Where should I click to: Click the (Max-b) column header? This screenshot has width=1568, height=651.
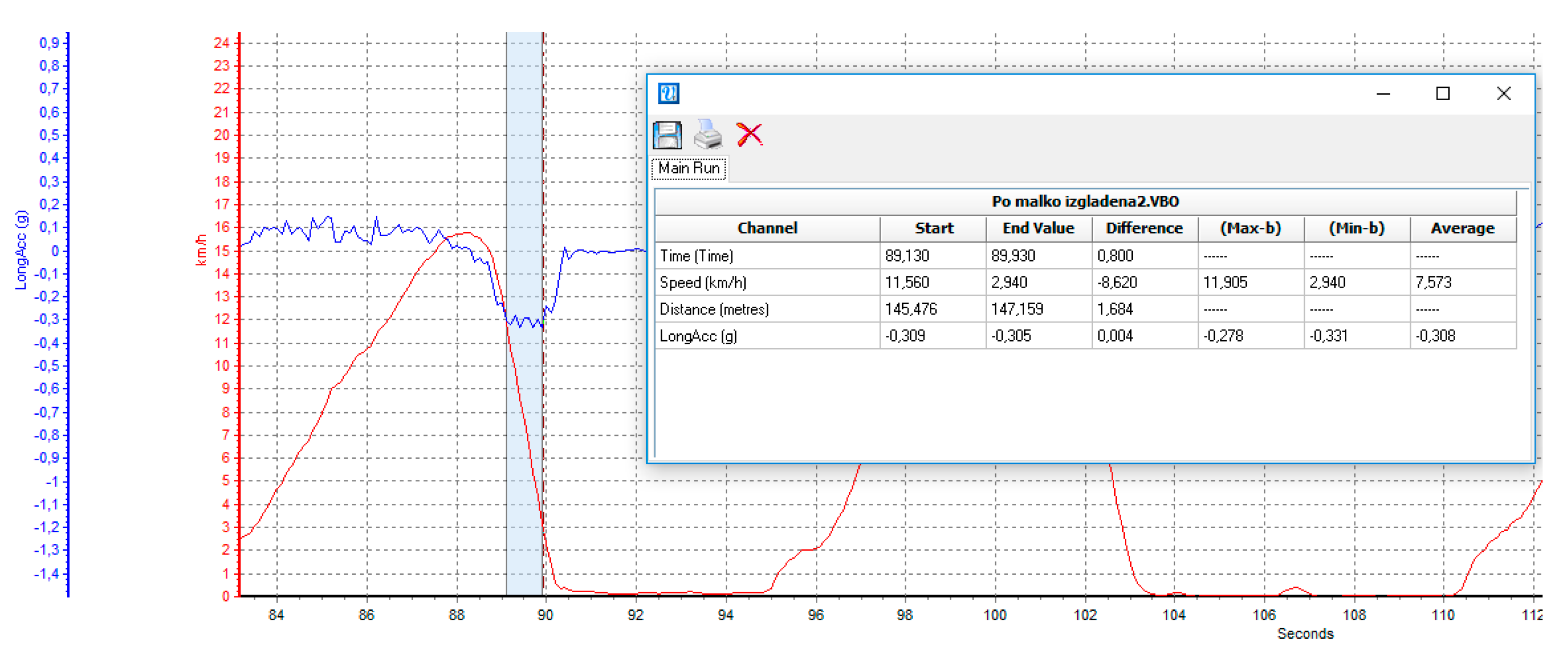[1250, 228]
